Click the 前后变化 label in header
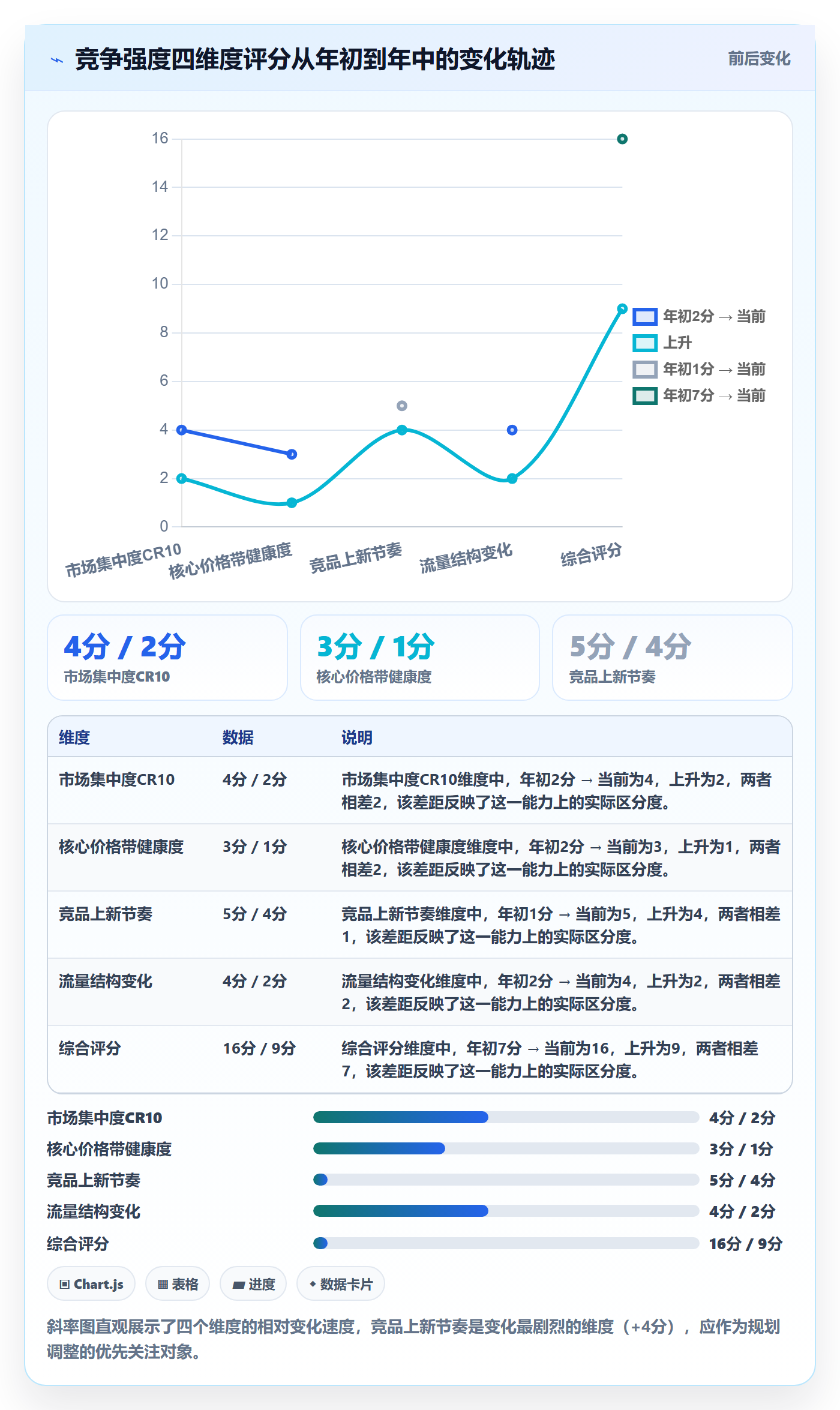 tap(759, 59)
